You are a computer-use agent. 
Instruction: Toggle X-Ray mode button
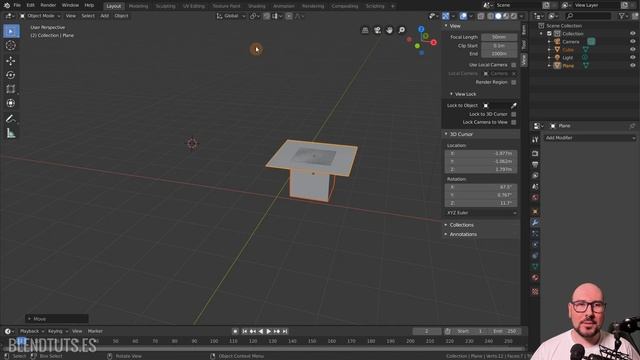pos(481,16)
